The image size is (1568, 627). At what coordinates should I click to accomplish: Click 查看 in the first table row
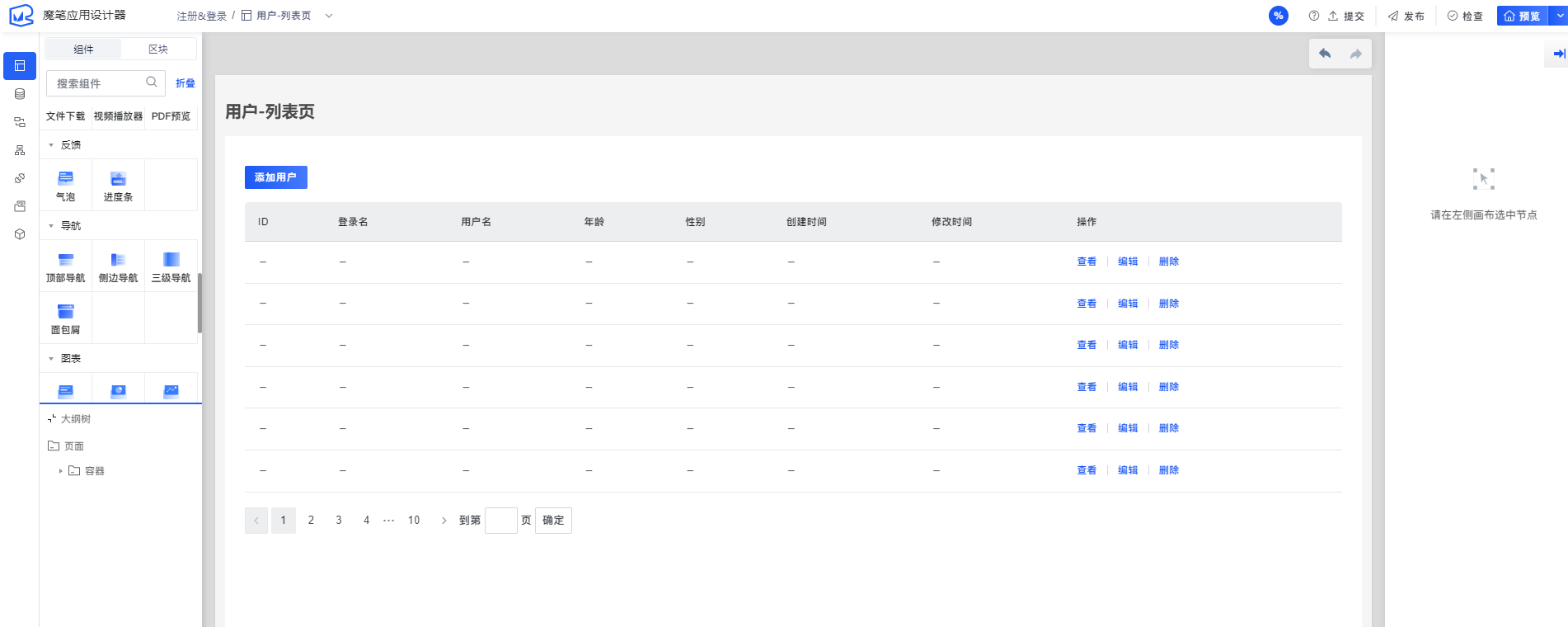1087,262
